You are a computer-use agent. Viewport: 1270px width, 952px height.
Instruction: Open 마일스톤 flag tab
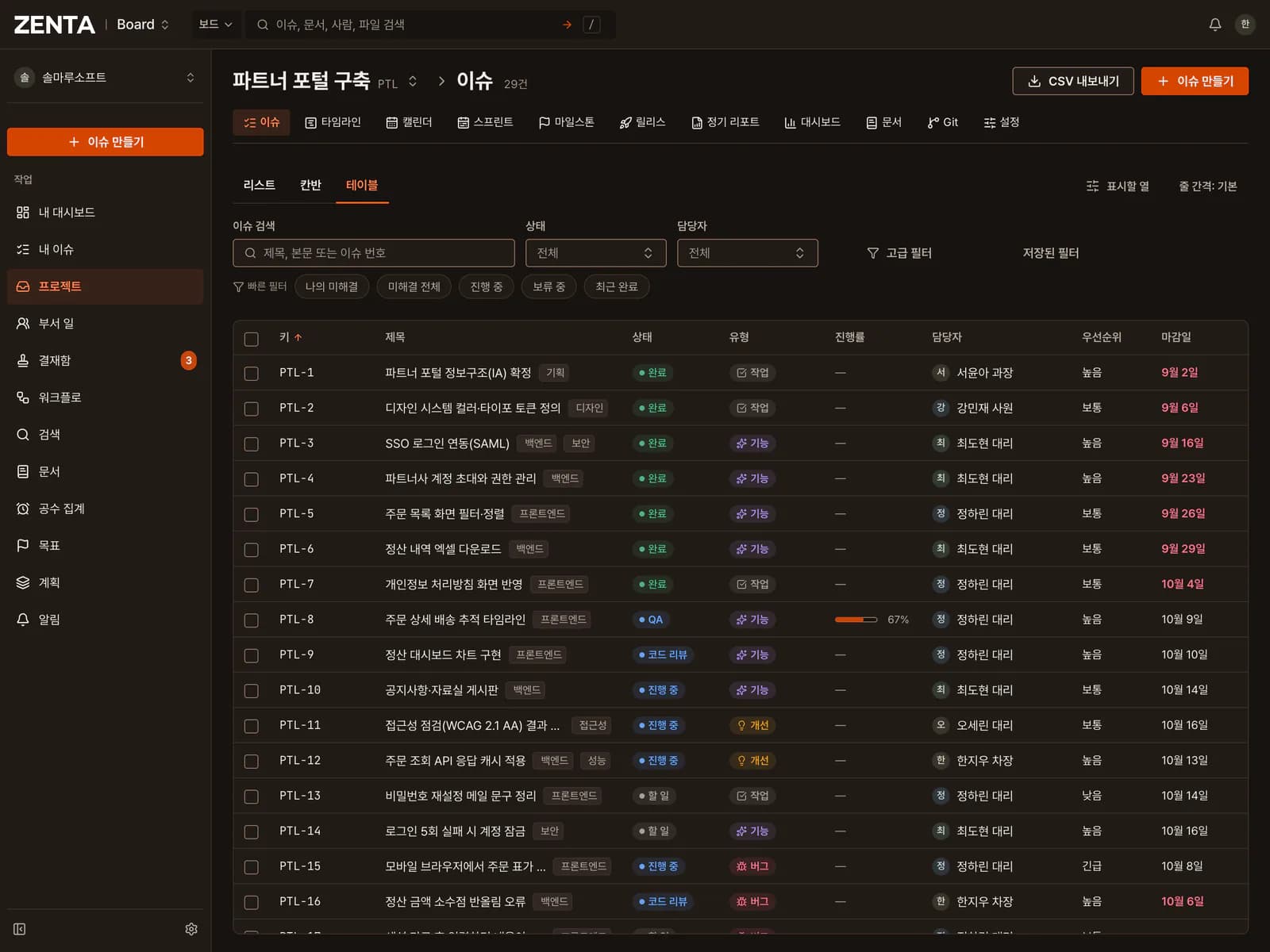(566, 122)
